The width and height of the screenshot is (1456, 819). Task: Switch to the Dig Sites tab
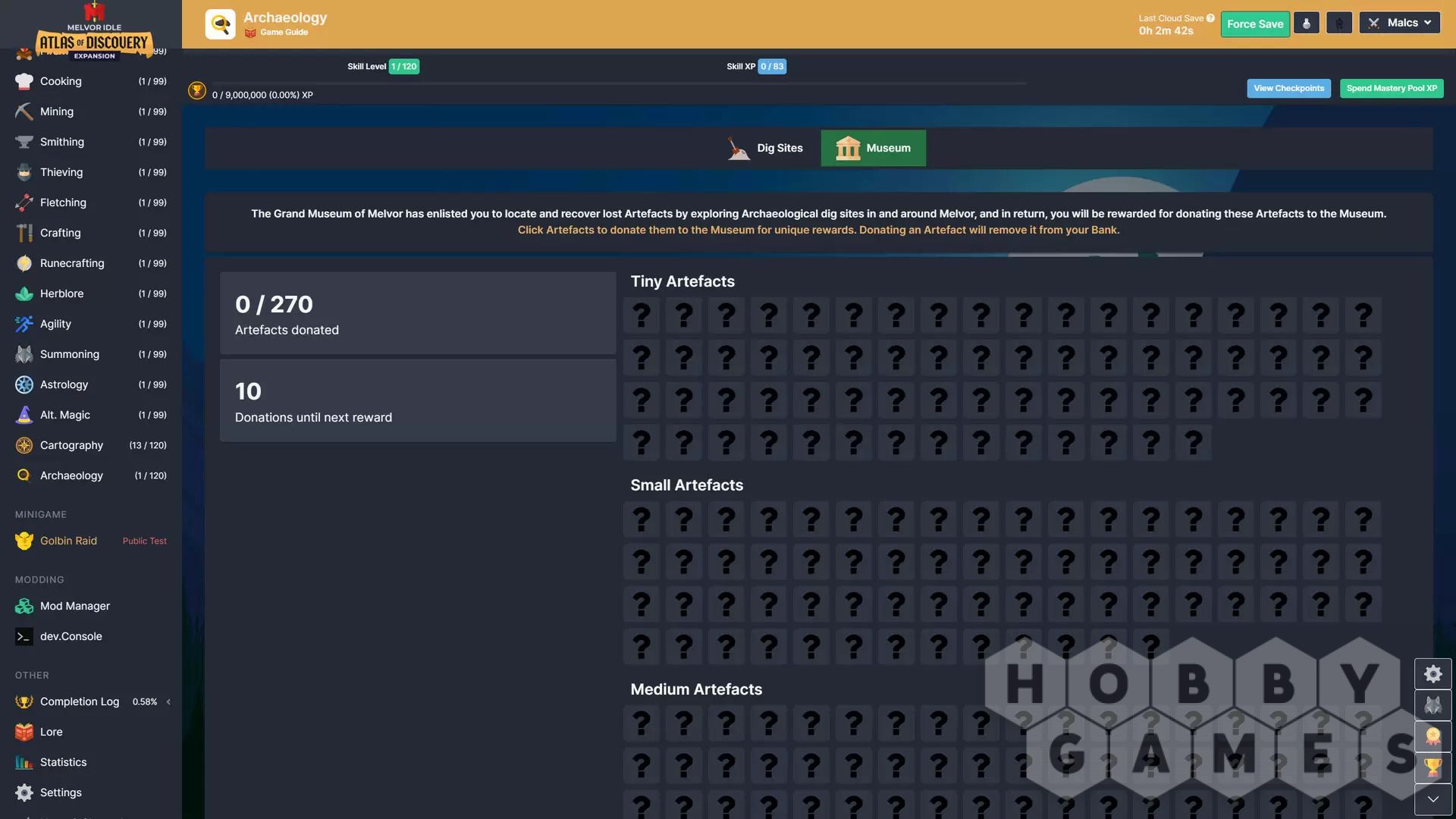765,148
